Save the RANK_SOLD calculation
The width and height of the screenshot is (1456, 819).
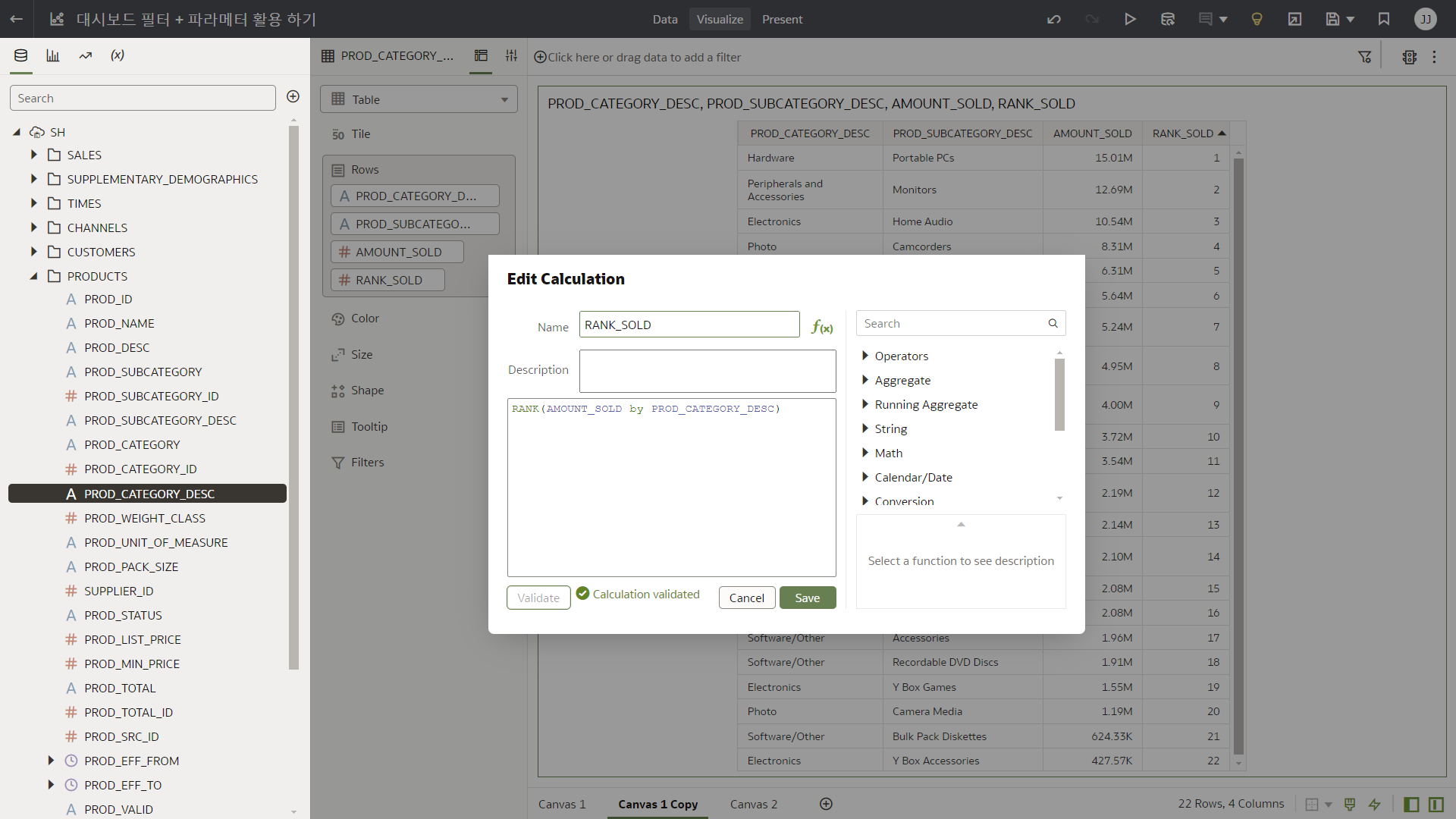(x=807, y=598)
